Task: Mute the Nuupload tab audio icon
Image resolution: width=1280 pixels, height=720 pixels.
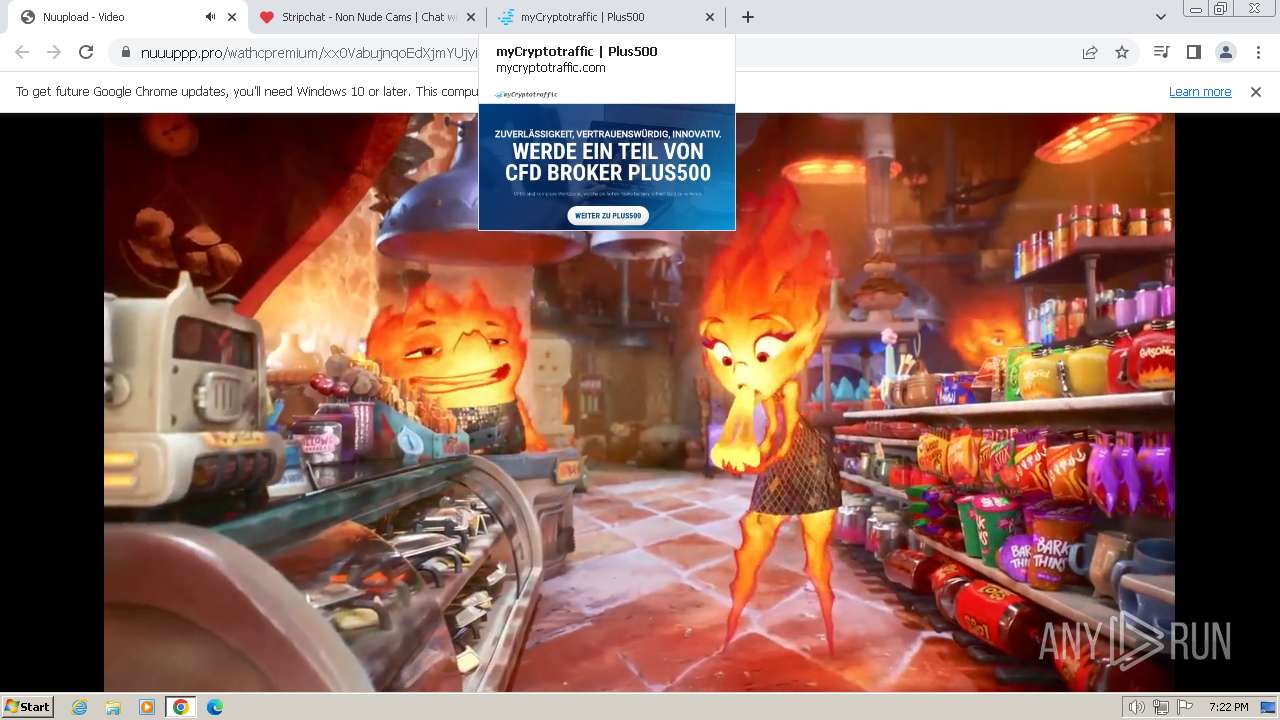Action: [210, 17]
